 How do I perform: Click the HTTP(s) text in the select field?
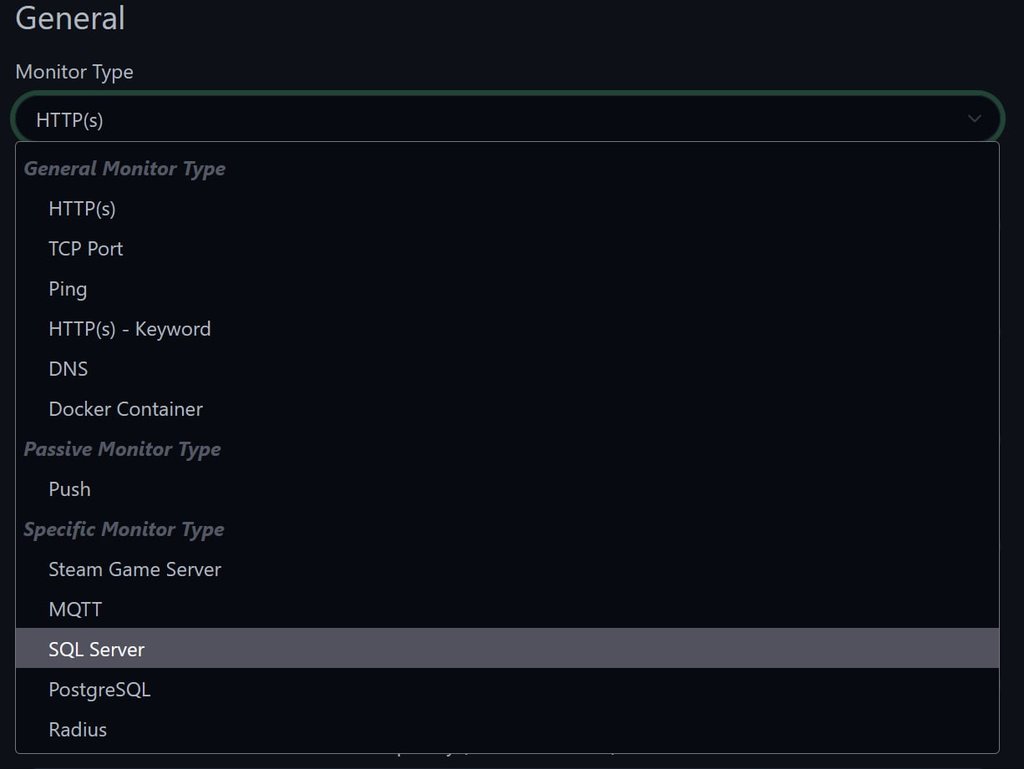coord(70,120)
